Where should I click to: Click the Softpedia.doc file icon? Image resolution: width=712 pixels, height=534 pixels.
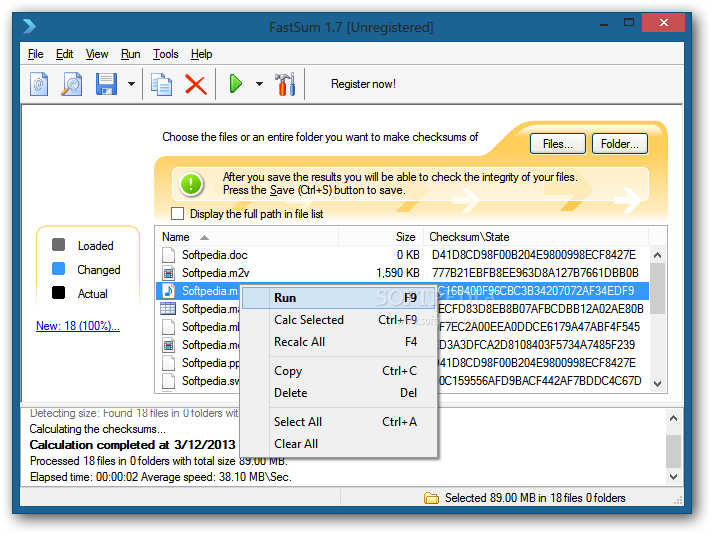coord(168,255)
